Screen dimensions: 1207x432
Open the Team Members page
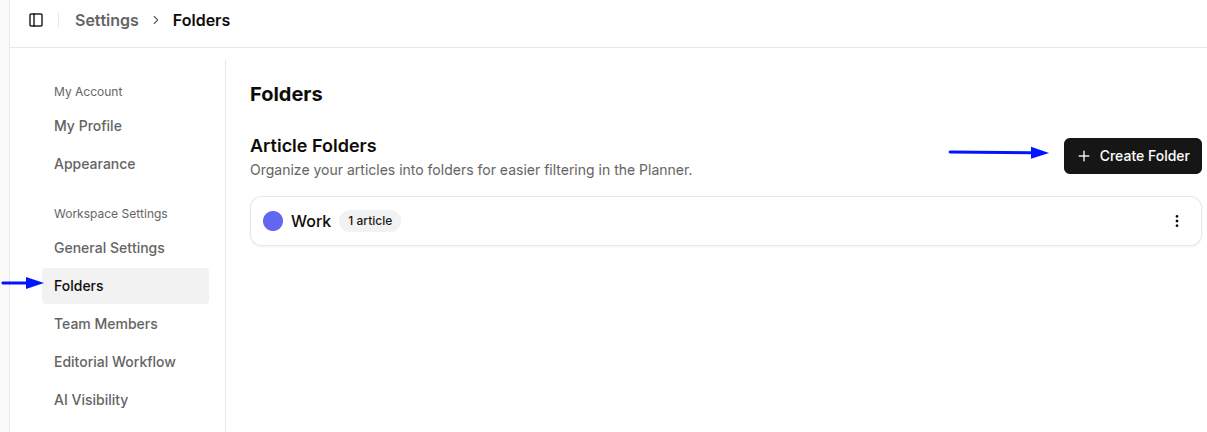pos(106,324)
